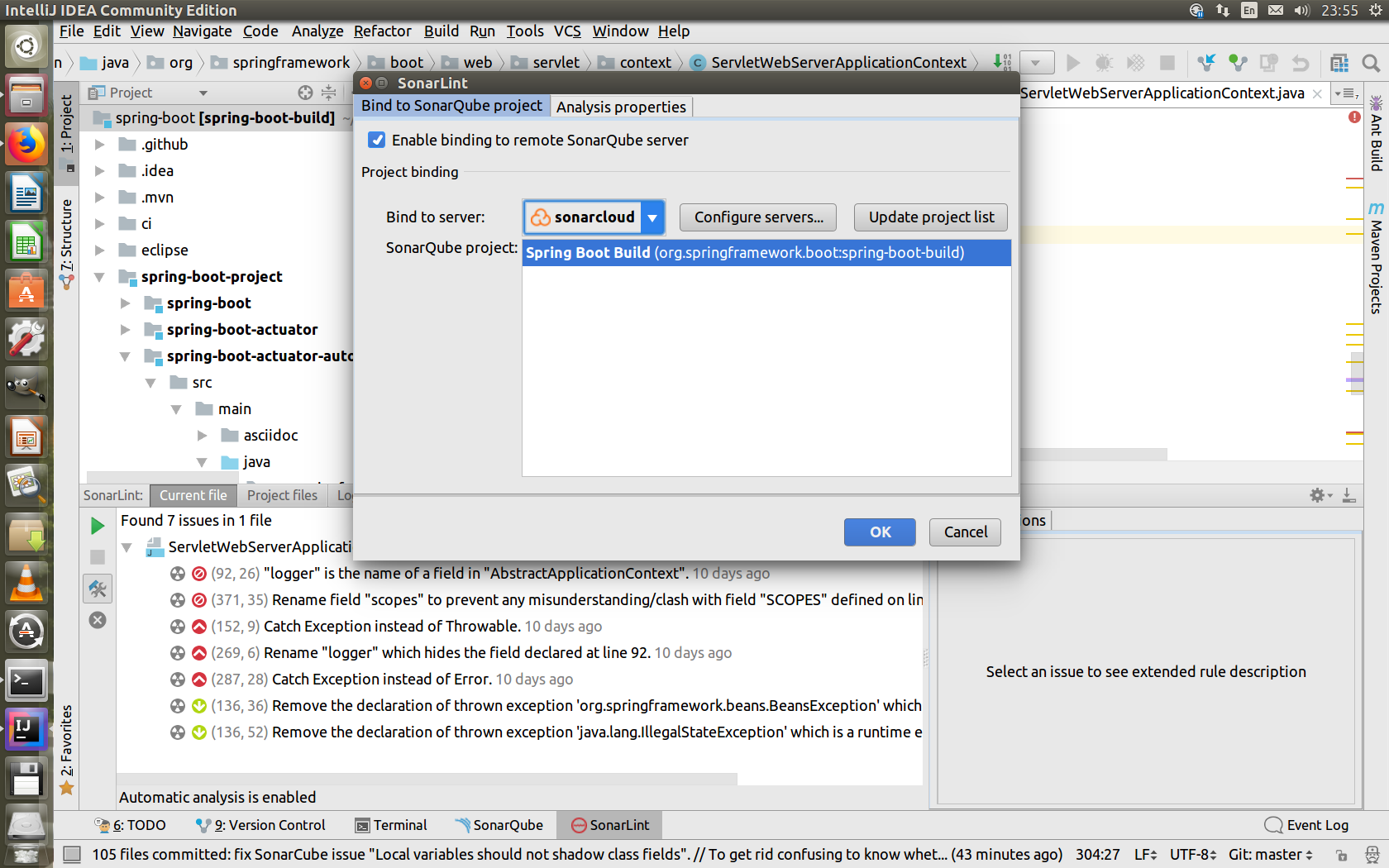Open the Project Structure dialog icon

1339,62
